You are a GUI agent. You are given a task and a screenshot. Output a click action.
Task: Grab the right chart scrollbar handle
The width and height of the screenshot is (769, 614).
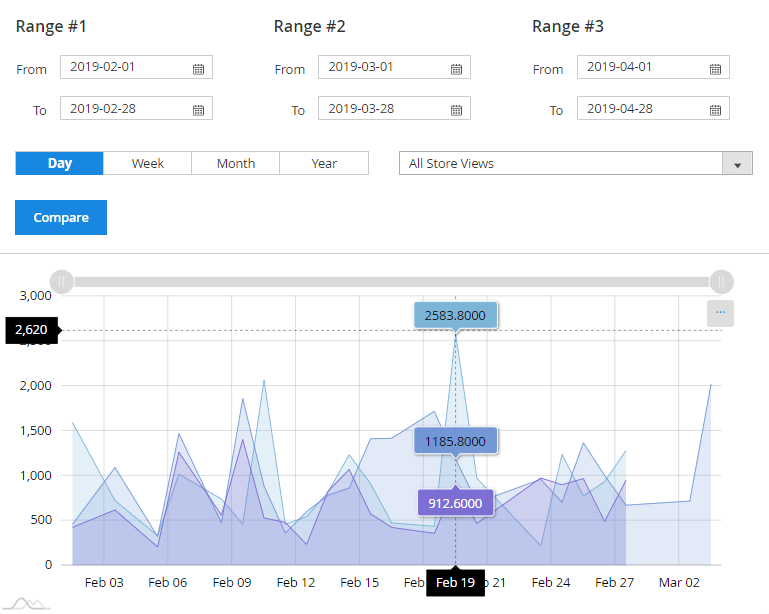coord(721,282)
